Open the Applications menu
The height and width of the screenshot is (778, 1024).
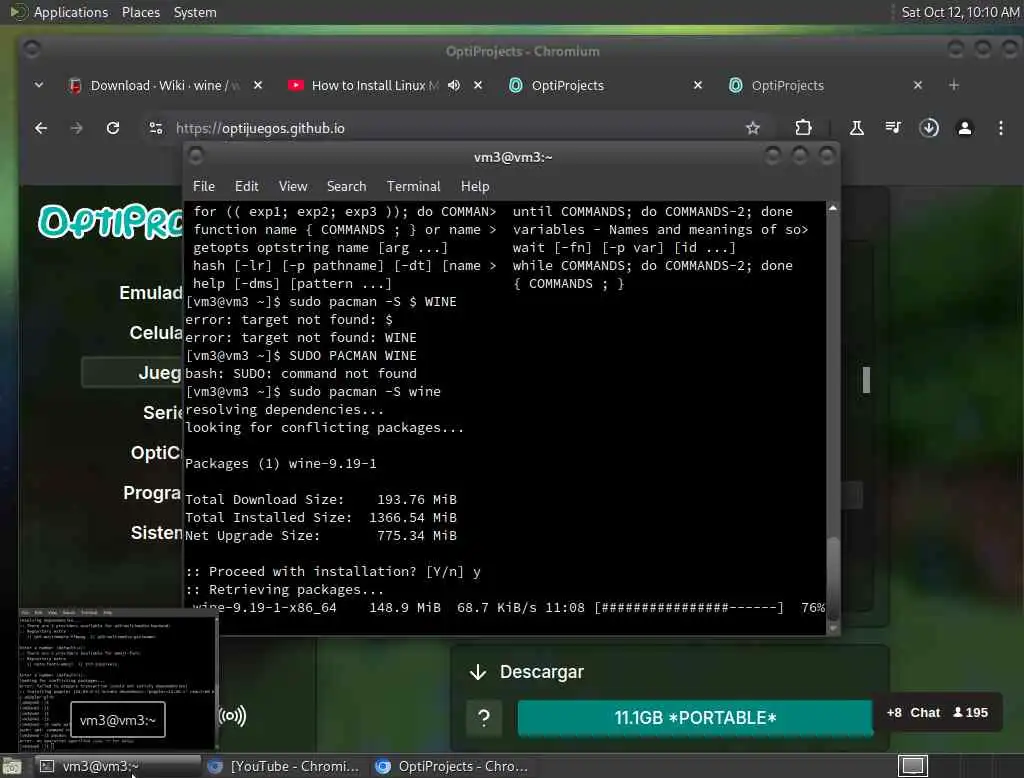pyautogui.click(x=71, y=12)
